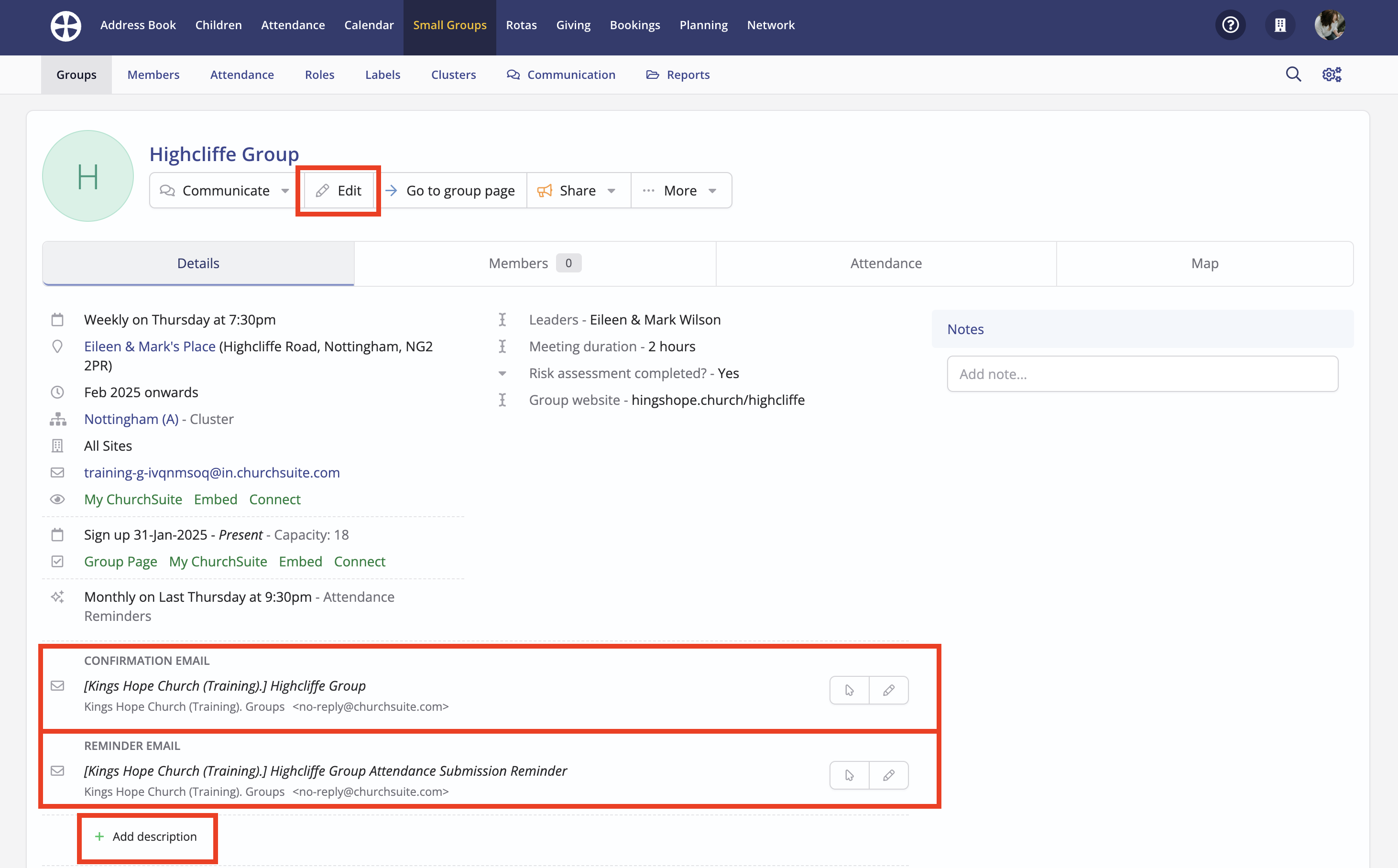Click the Edit group button
The image size is (1398, 868).
339,191
